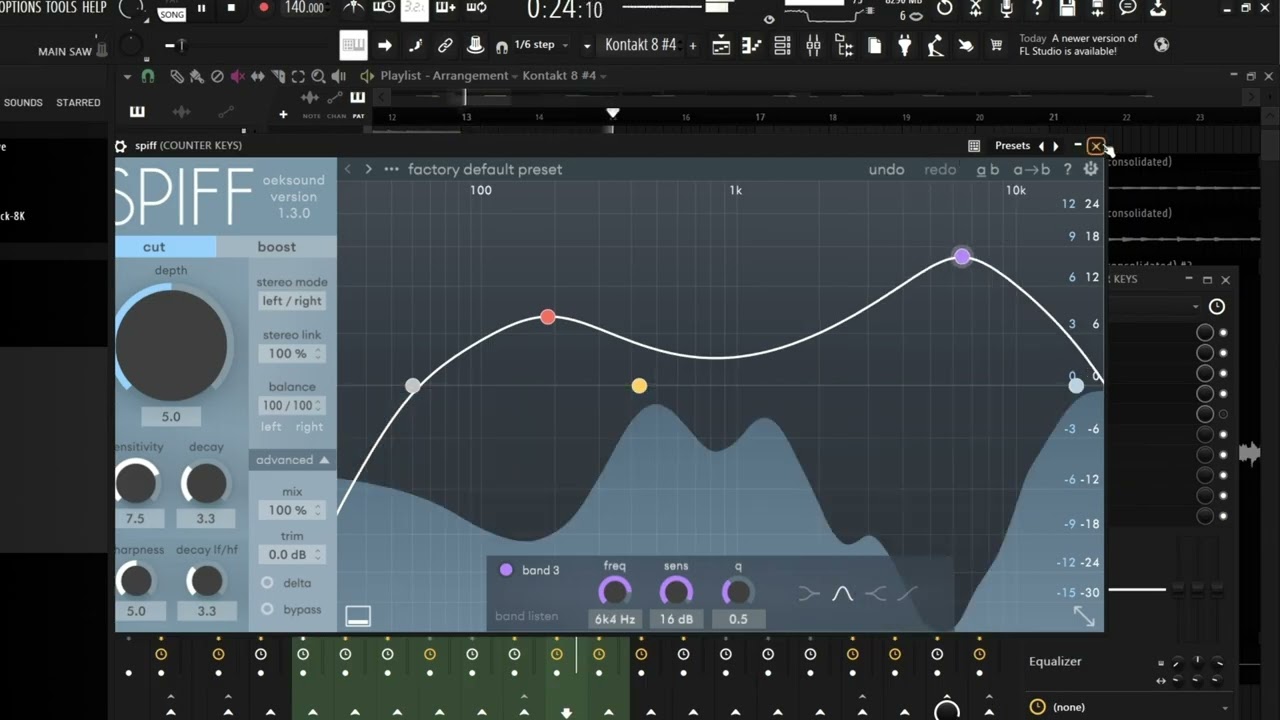Open the Kontakt 8 #4 pattern selector dropdown
Screen dimensions: 1280x720
640,45
